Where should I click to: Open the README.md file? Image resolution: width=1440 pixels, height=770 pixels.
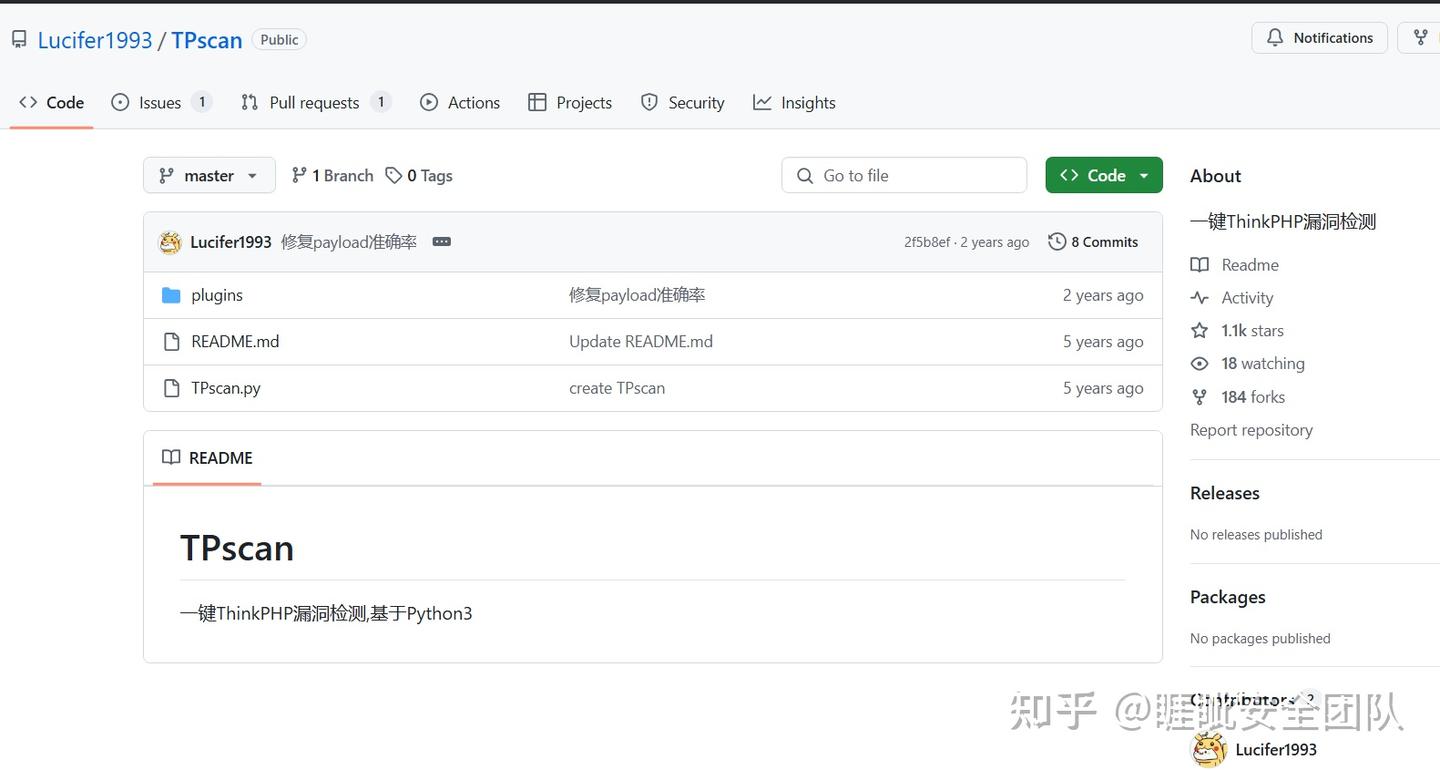235,341
